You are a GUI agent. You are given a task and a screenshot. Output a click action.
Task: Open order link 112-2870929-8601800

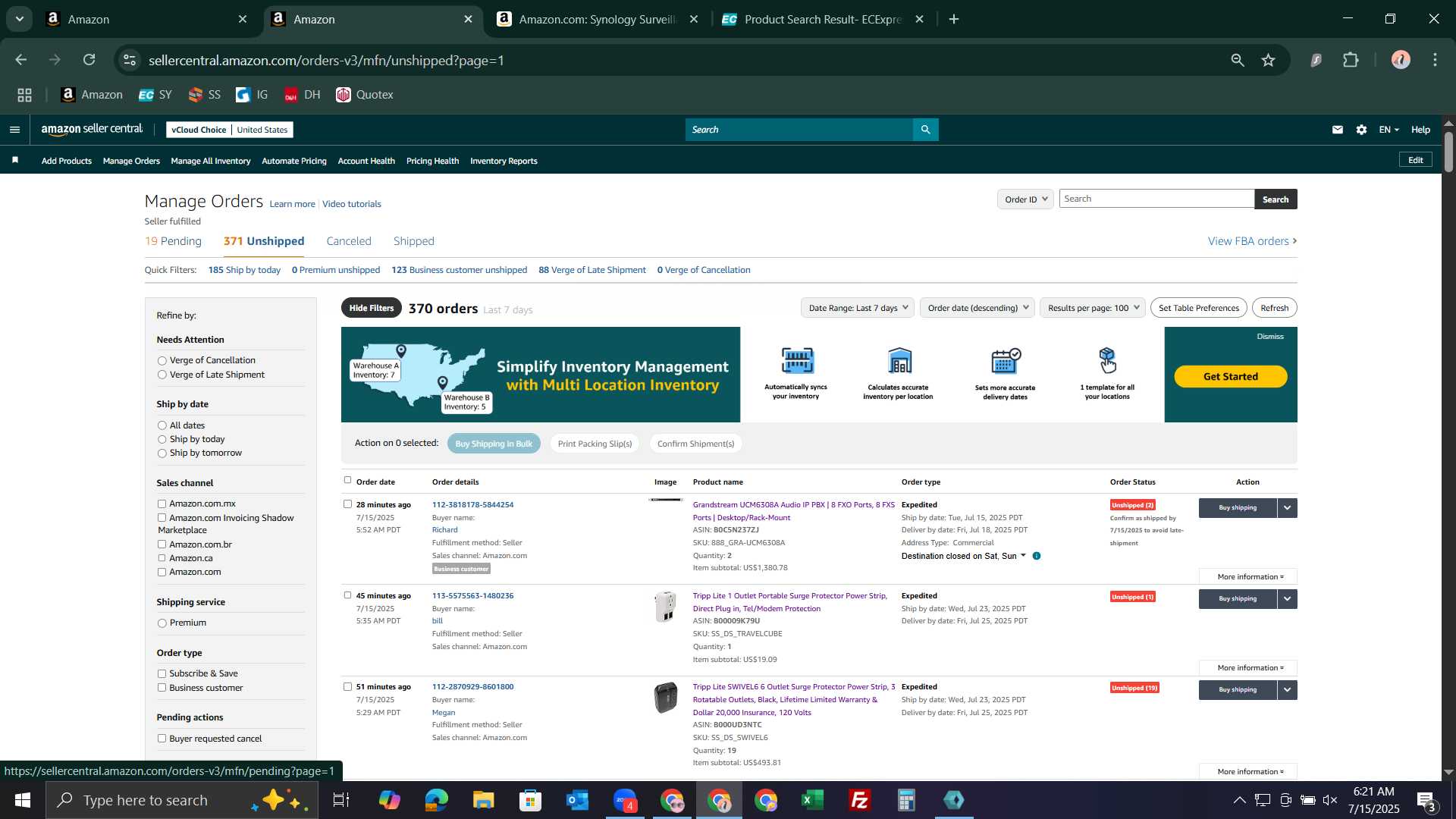472,687
